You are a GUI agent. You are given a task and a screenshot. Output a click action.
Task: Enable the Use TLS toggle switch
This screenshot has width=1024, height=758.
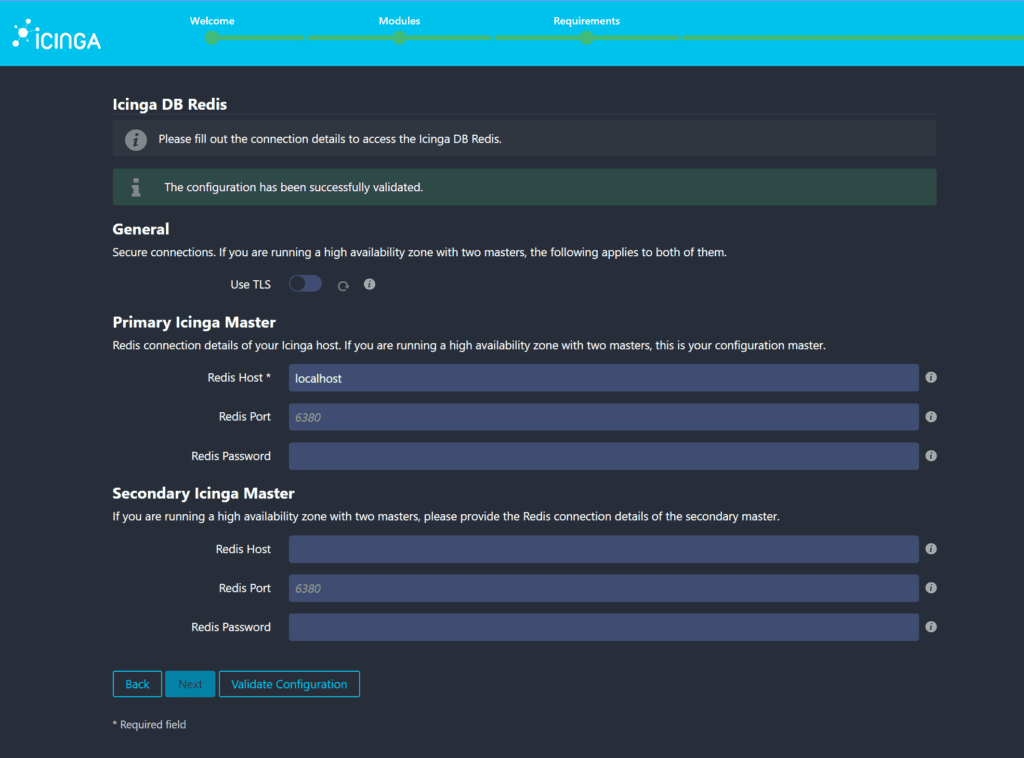pyautogui.click(x=305, y=284)
